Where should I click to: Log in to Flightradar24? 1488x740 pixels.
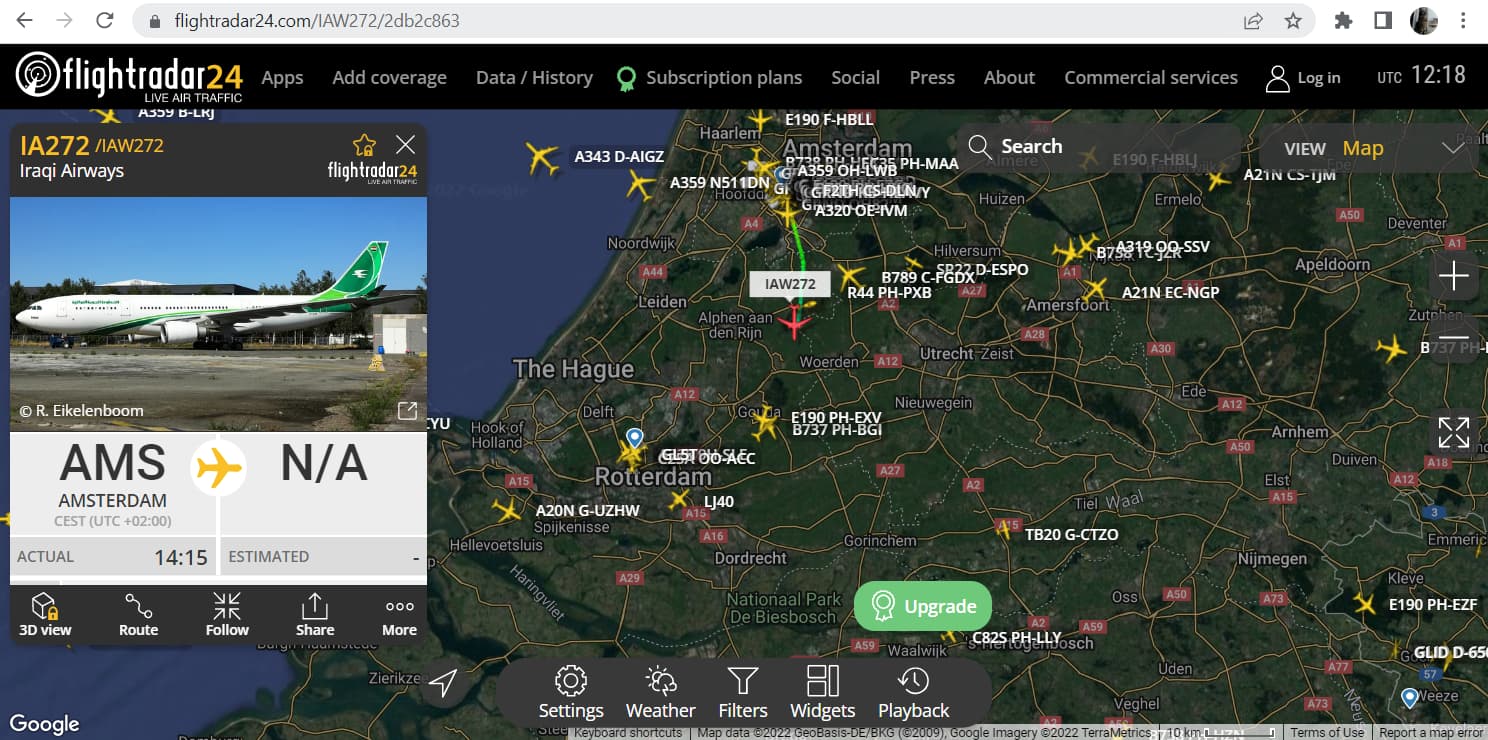tap(1304, 78)
